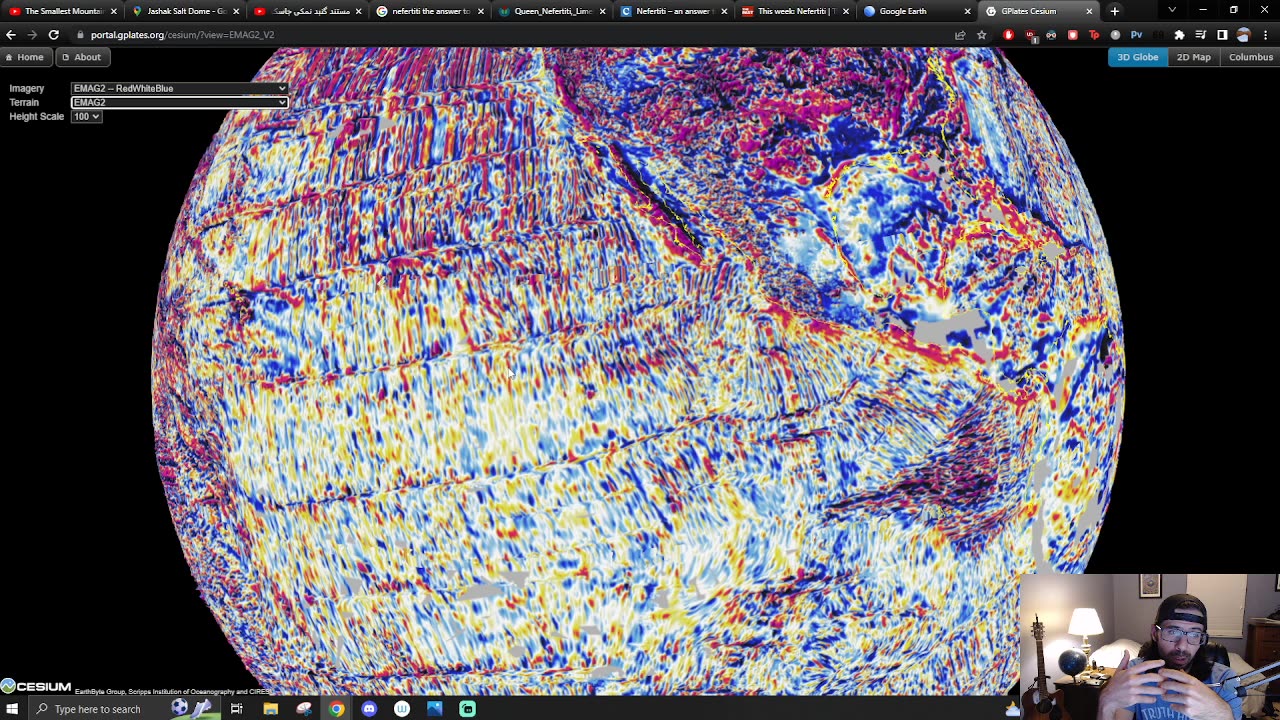1280x720 pixels.
Task: Open Discord from the taskbar
Action: point(369,709)
